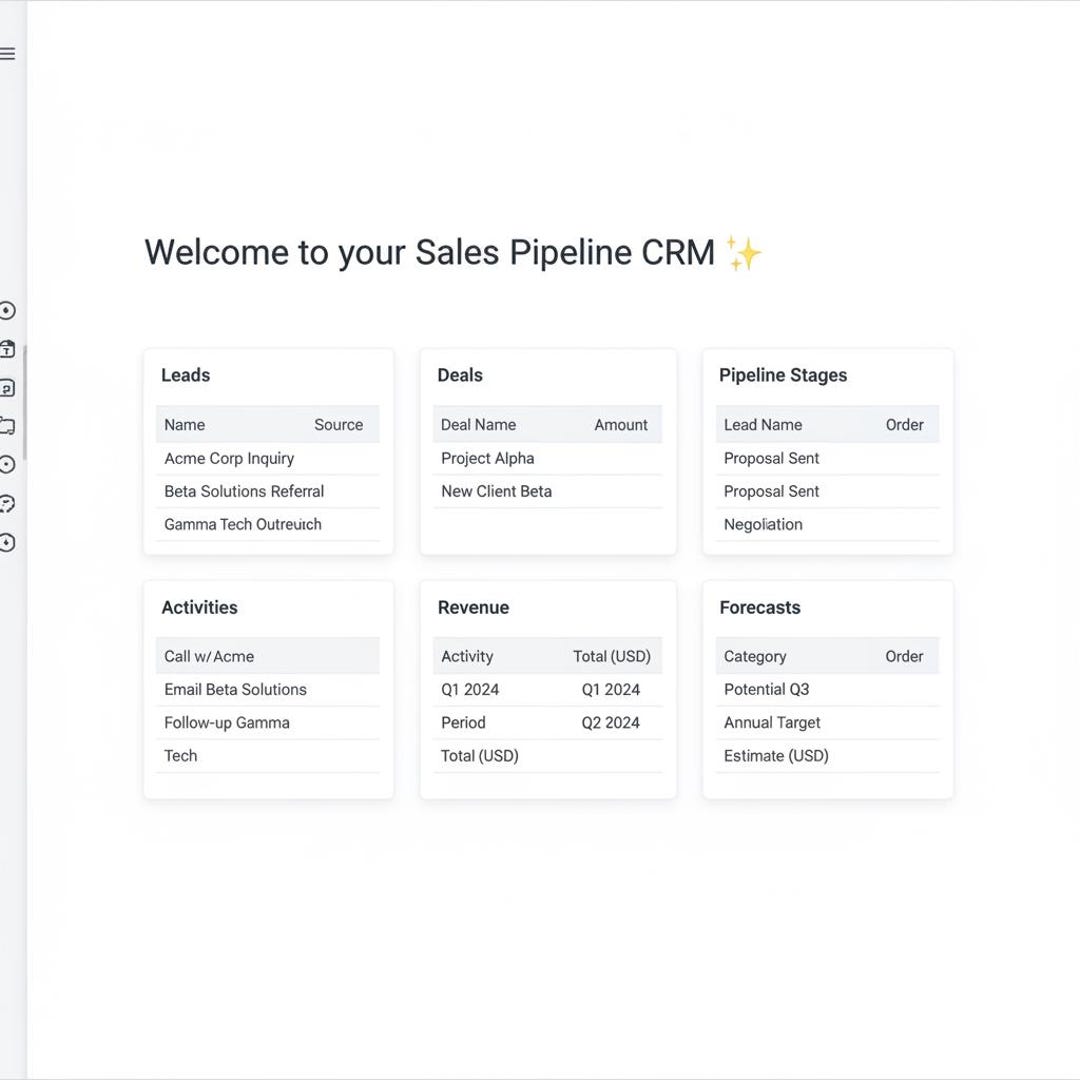
Task: Click the Tech row in Activities
Action: (x=268, y=756)
